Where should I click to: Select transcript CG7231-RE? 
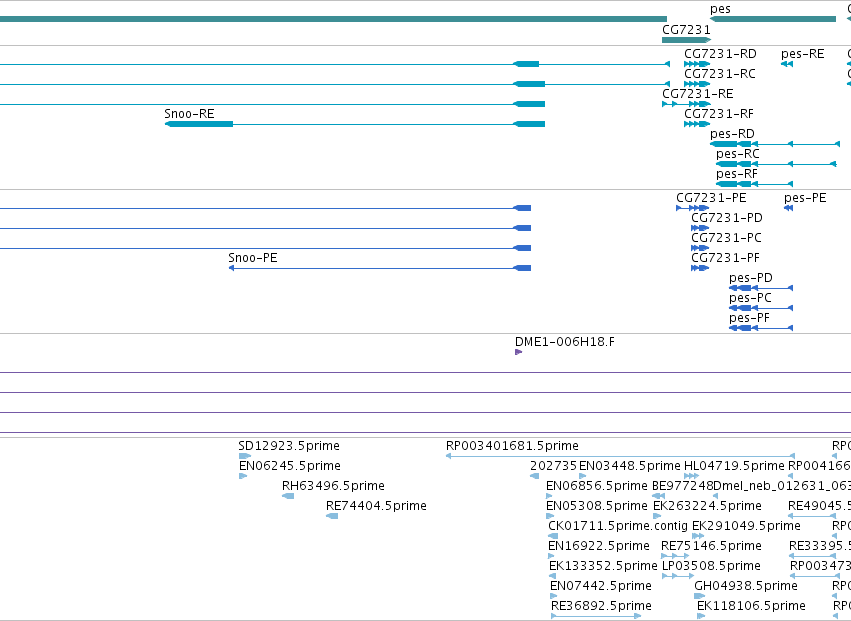click(x=698, y=94)
